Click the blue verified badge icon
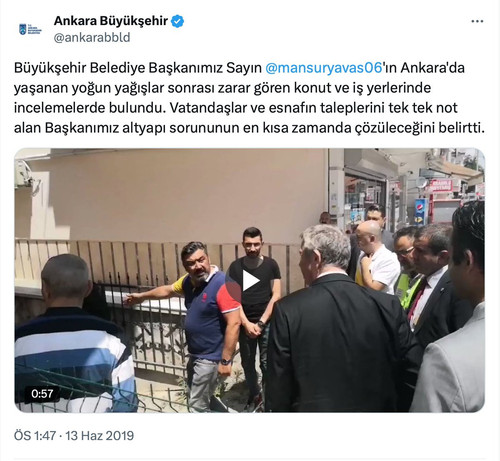The image size is (500, 461). [x=177, y=21]
